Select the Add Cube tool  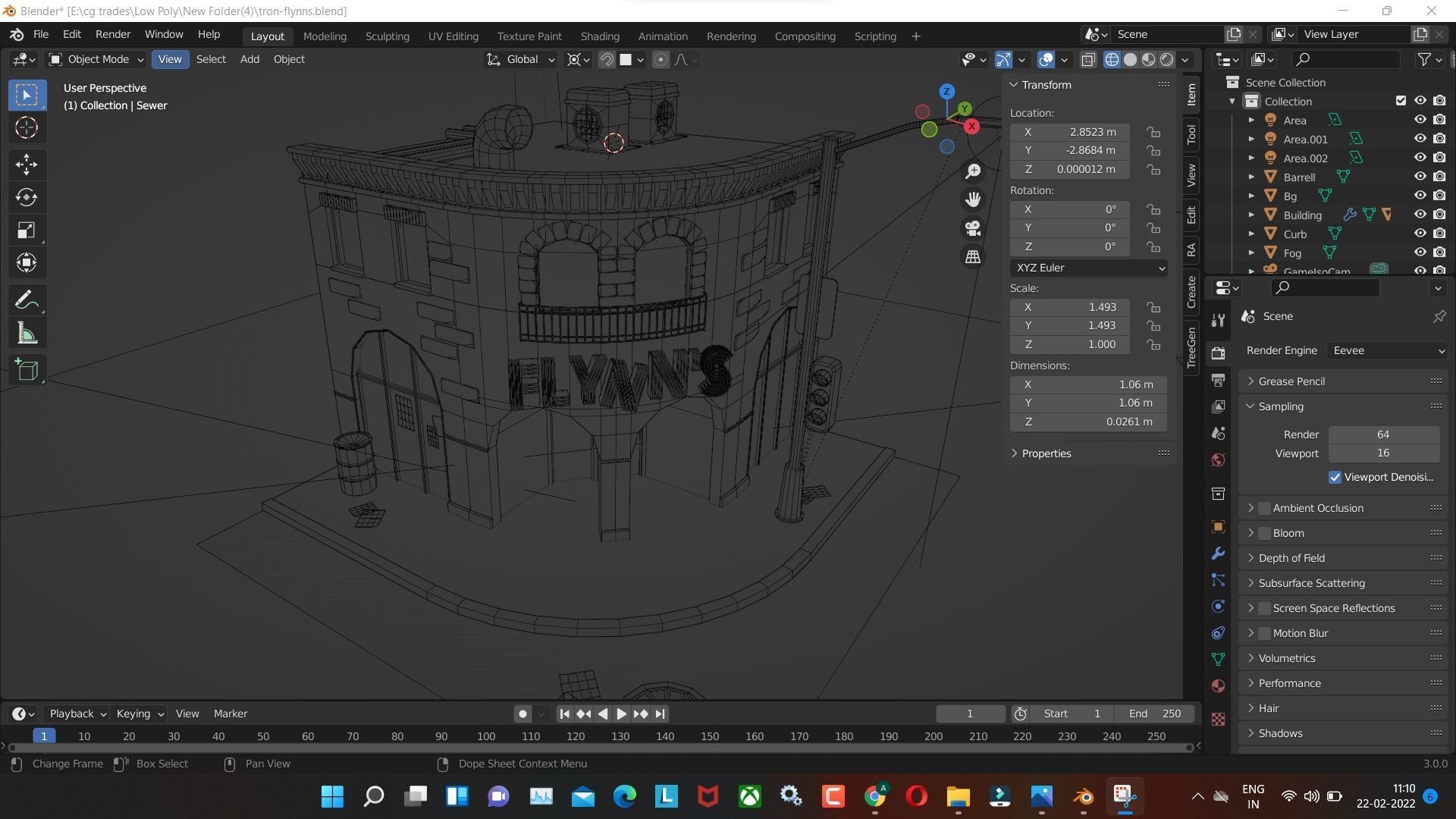27,370
